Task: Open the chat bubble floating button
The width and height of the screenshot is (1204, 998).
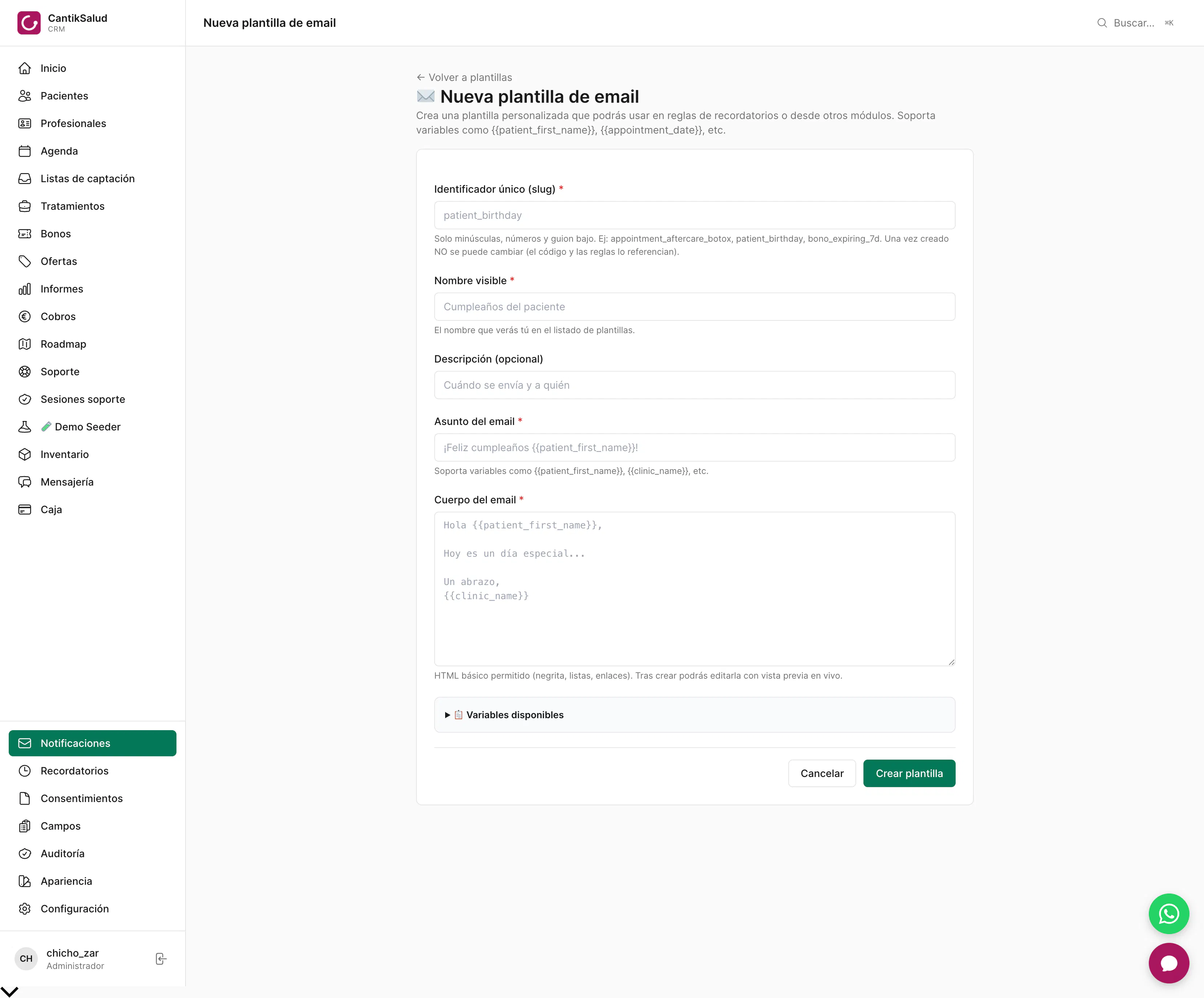Action: pyautogui.click(x=1168, y=963)
